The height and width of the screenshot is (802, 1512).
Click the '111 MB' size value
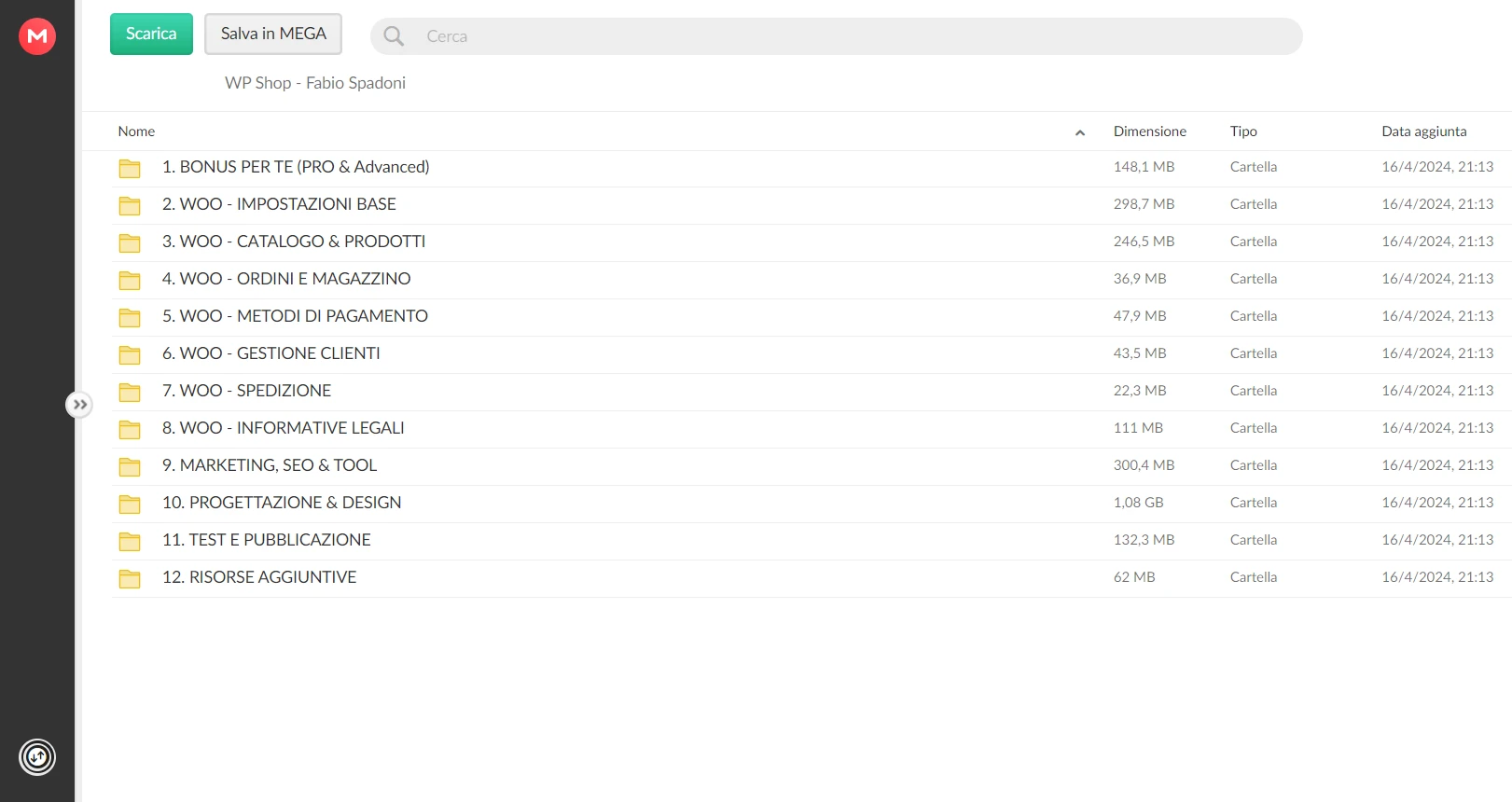click(1138, 428)
